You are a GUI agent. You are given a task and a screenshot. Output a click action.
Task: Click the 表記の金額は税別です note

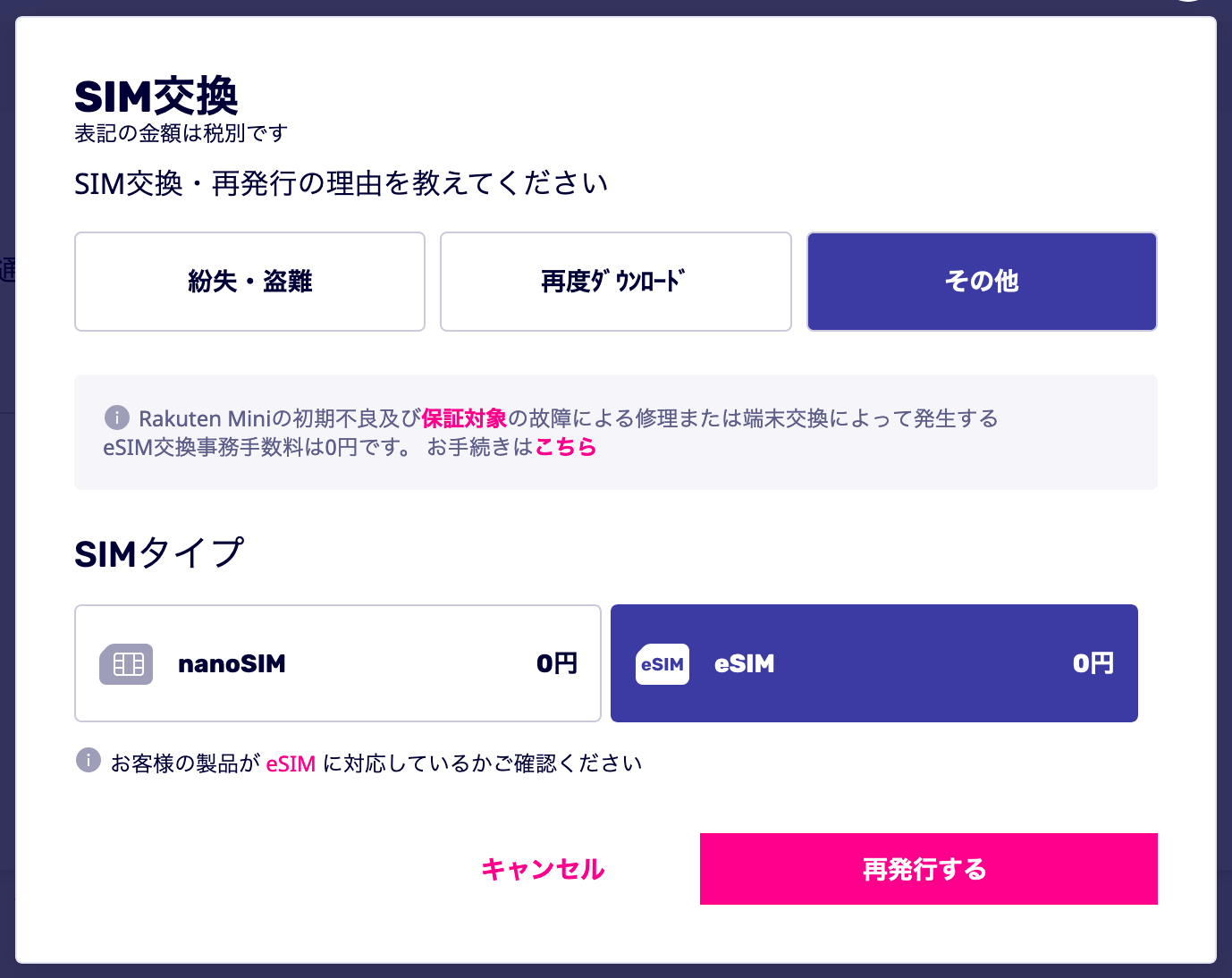181,133
